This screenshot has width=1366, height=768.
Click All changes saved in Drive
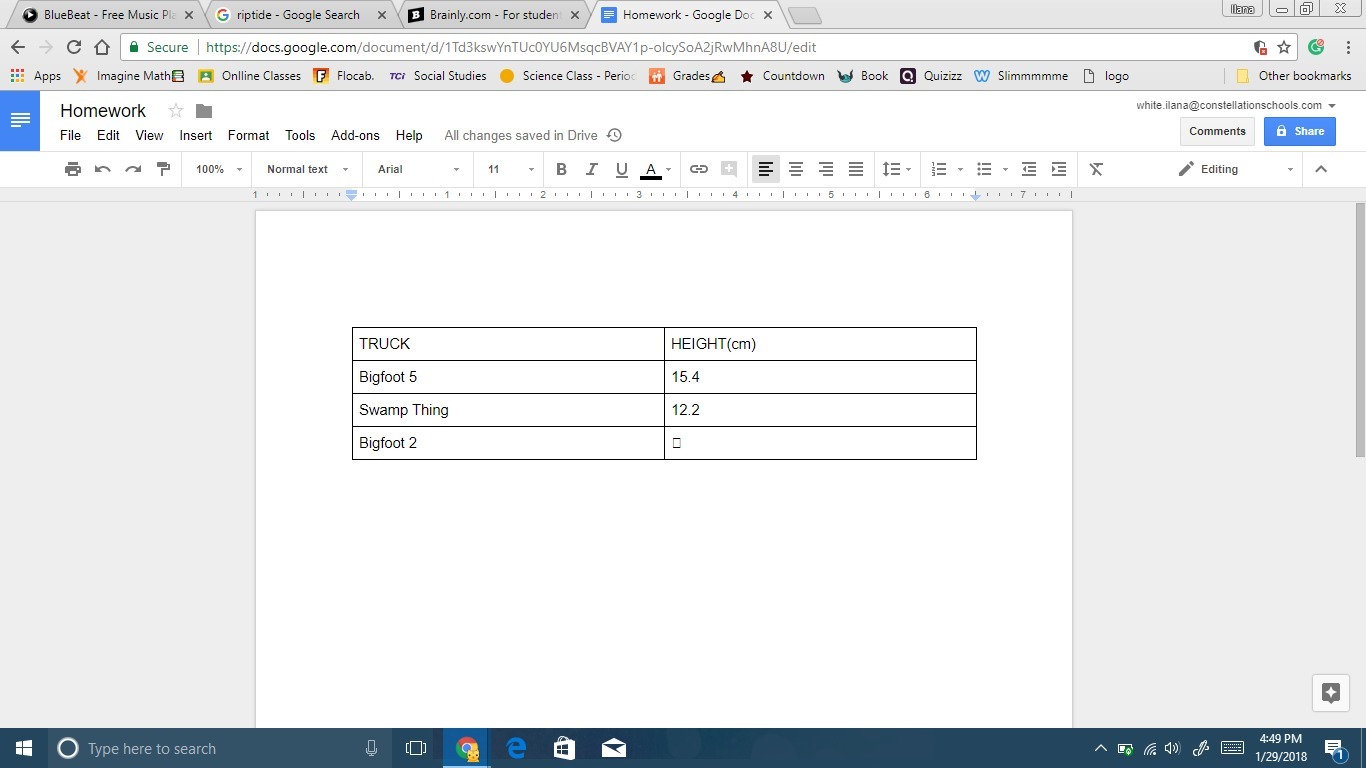point(521,135)
